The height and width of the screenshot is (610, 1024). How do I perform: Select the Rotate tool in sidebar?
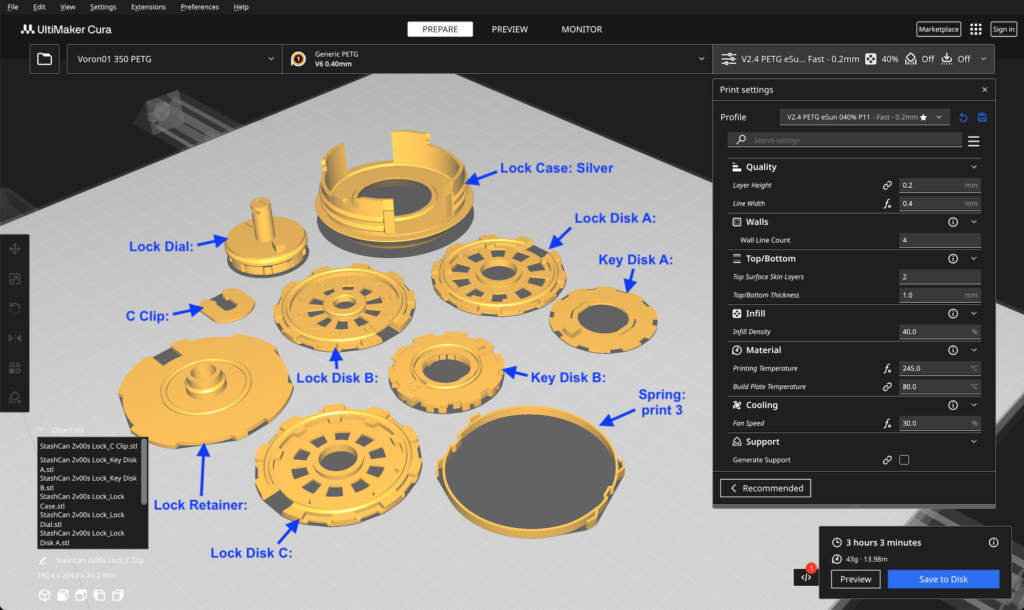coord(14,308)
